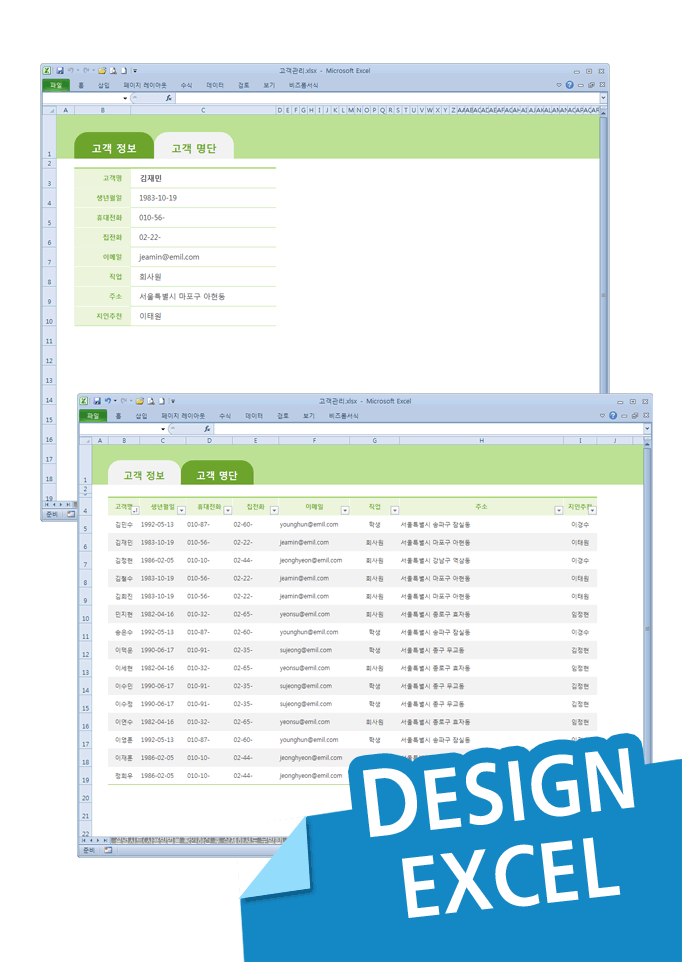Click the front window formula bar input
This screenshot has height=962, width=682.
[428, 428]
